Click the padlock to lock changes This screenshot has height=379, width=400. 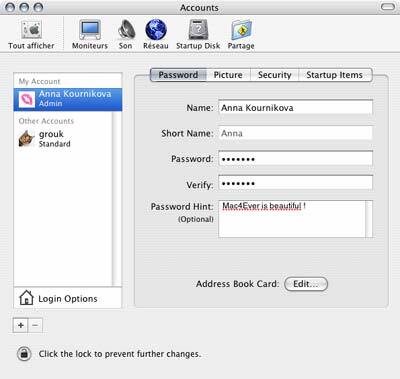24,354
